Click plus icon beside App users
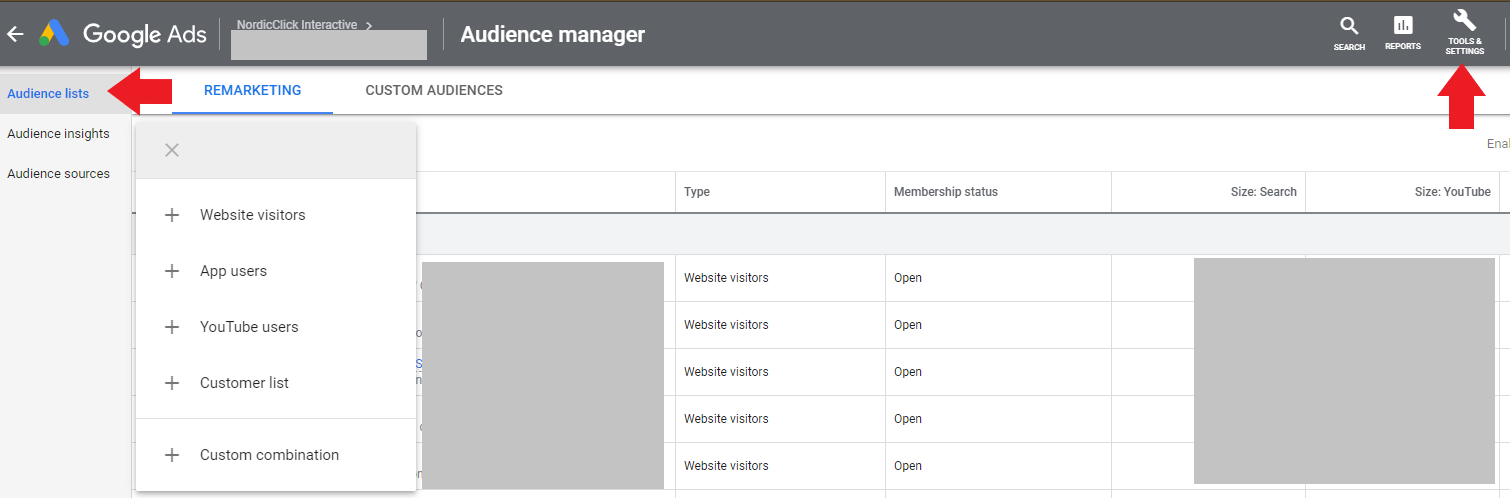Screen dimensions: 1510x498 point(172,271)
